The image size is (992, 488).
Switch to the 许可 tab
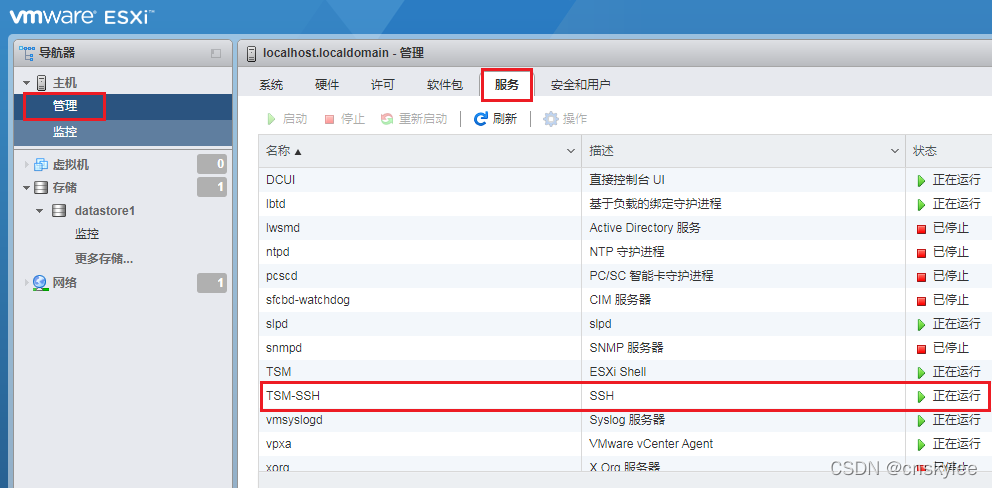(383, 85)
